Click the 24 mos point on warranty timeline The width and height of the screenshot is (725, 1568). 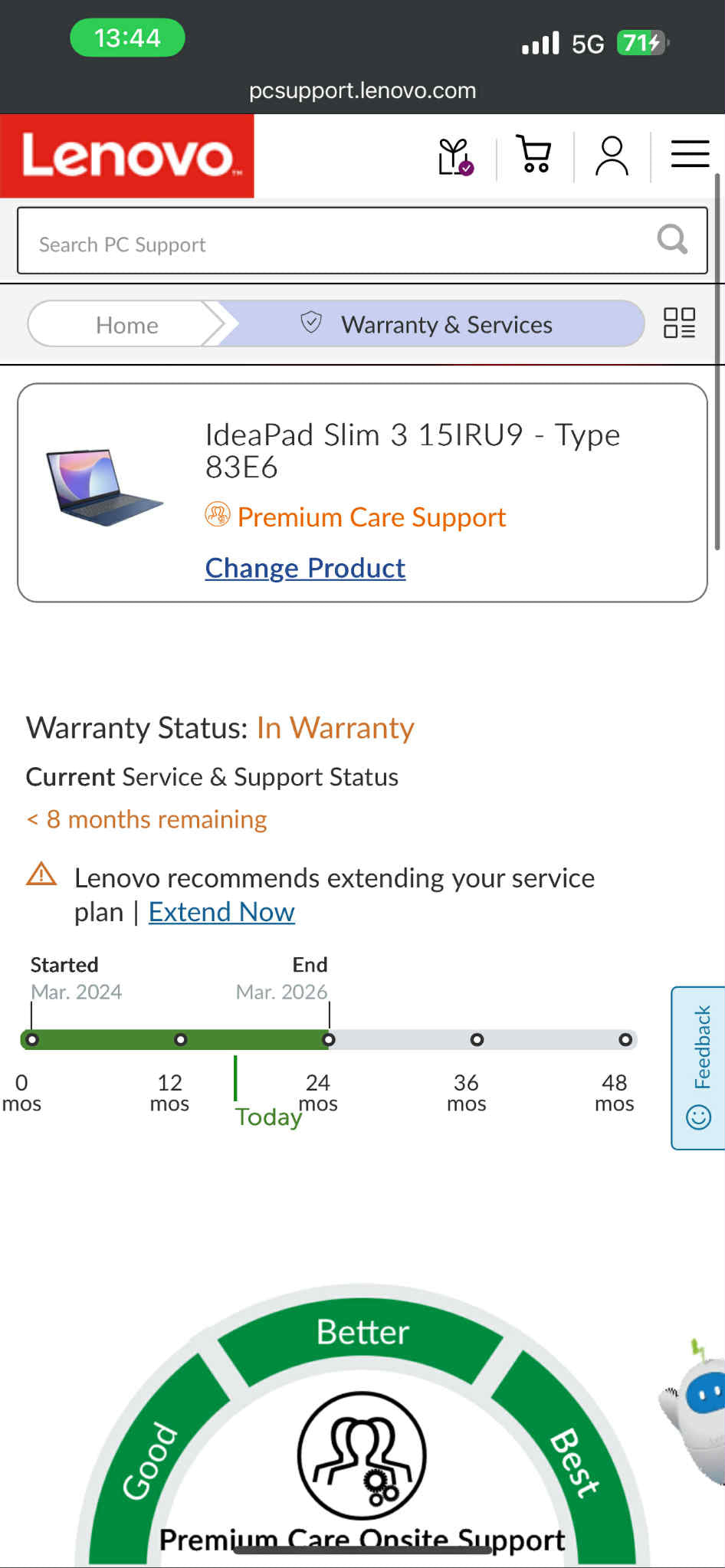click(x=329, y=1039)
